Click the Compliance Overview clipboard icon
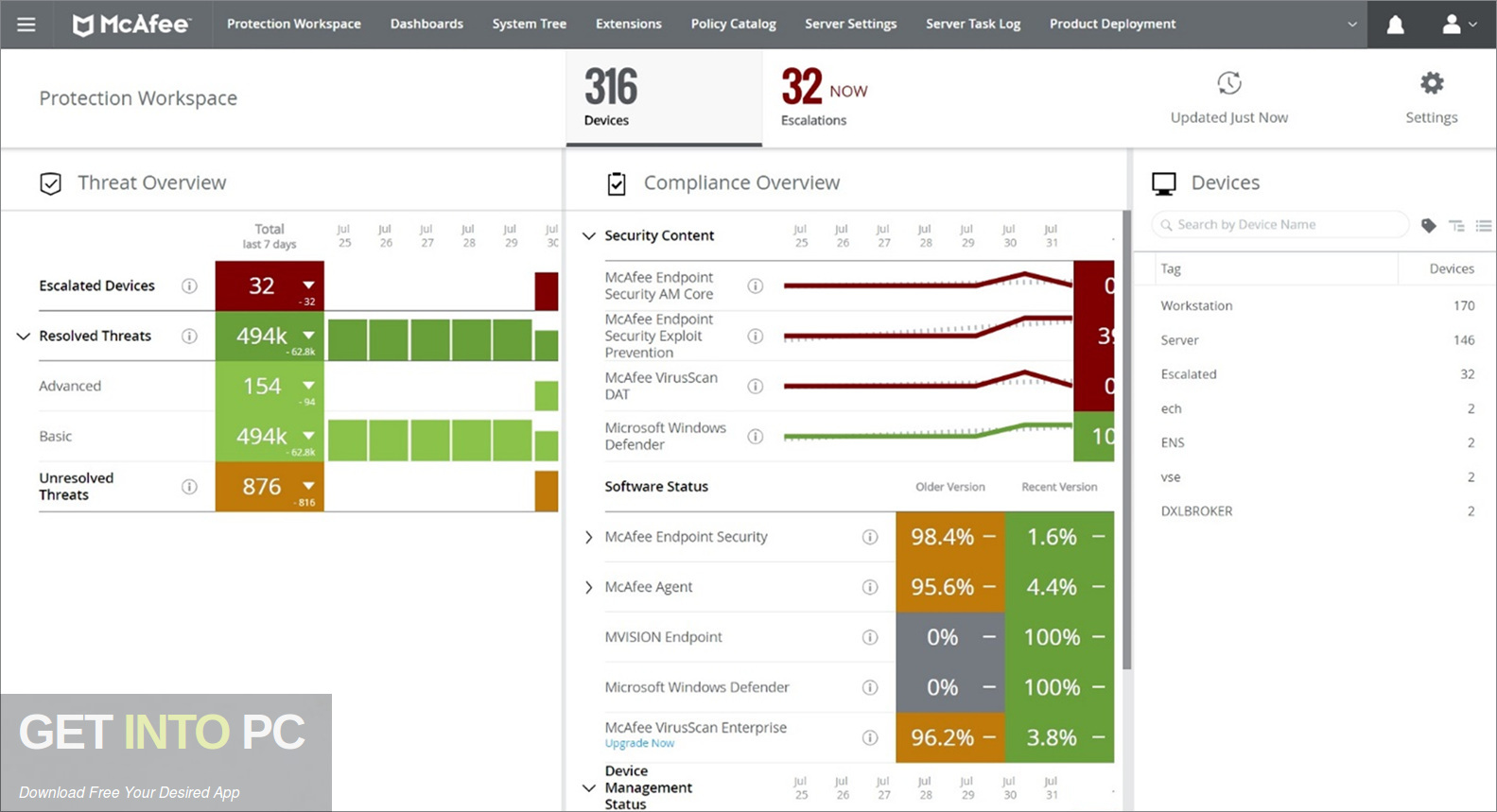Screen dimensions: 1497x812 [617, 183]
